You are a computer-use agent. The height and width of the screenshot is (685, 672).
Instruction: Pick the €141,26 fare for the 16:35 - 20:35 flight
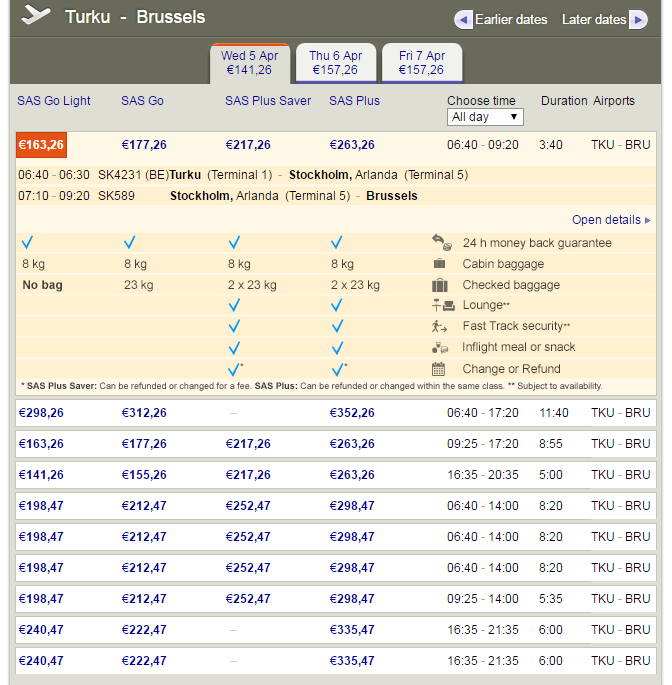[x=40, y=475]
